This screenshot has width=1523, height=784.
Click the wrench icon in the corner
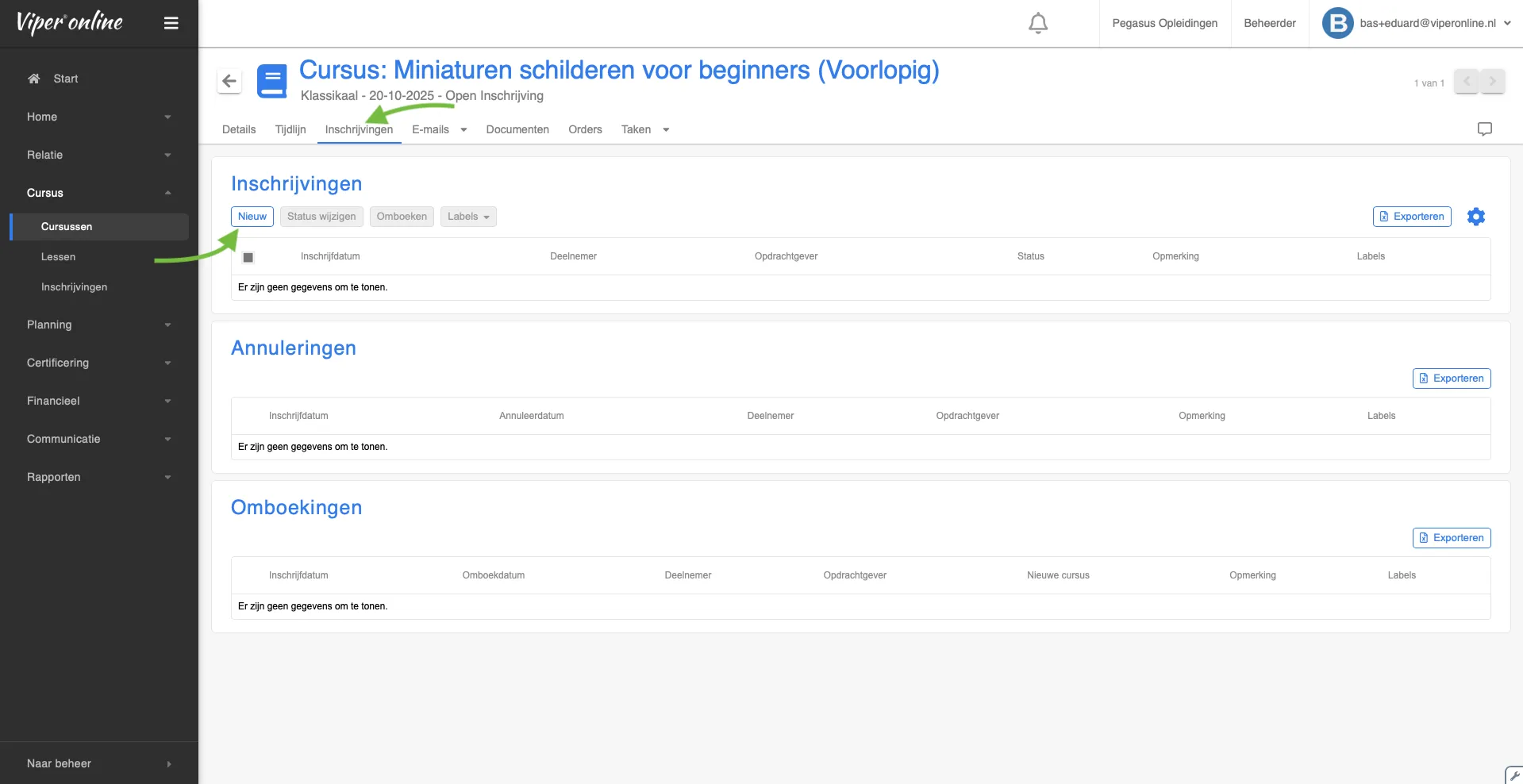point(1513,775)
